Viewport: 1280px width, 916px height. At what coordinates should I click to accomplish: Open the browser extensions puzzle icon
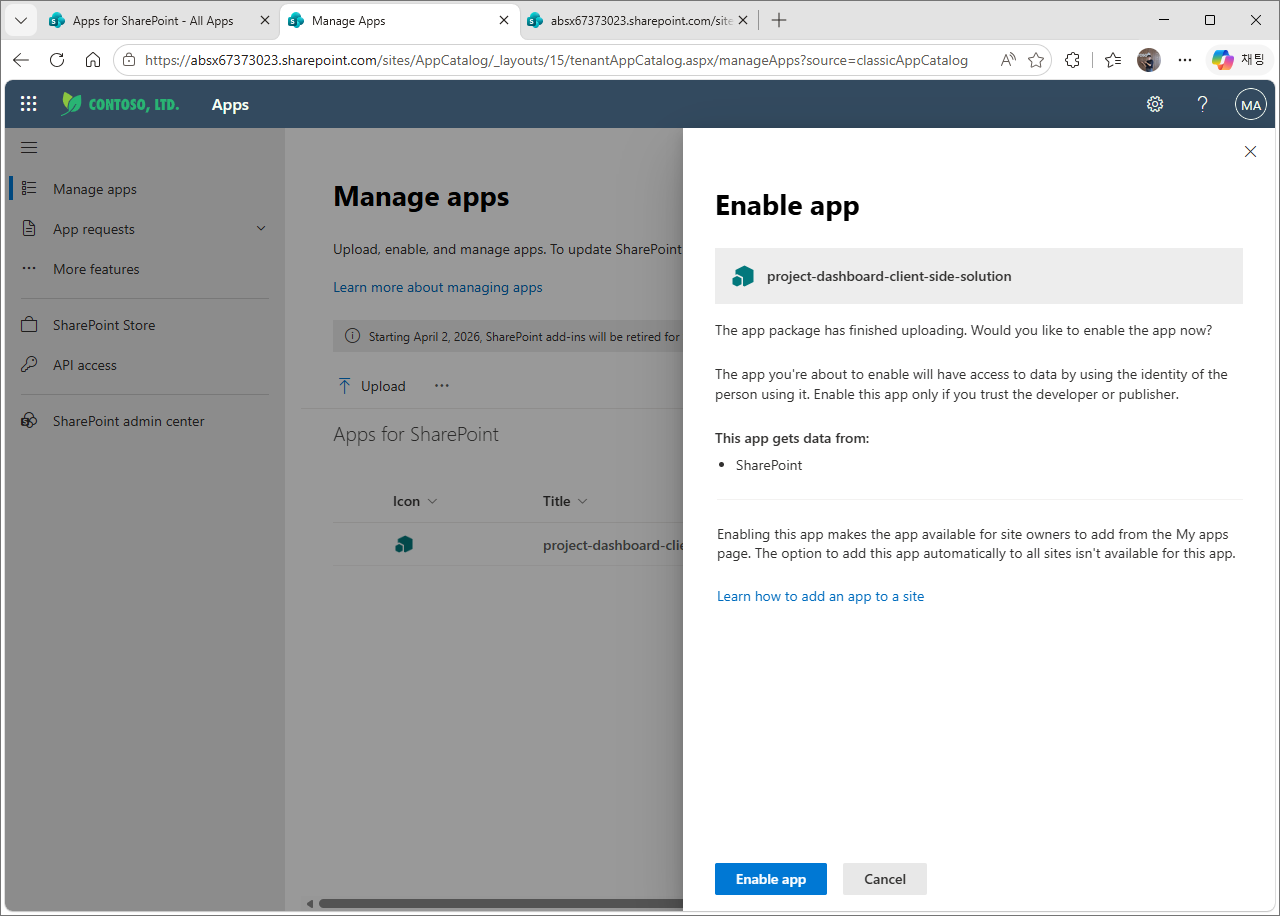pyautogui.click(x=1073, y=60)
